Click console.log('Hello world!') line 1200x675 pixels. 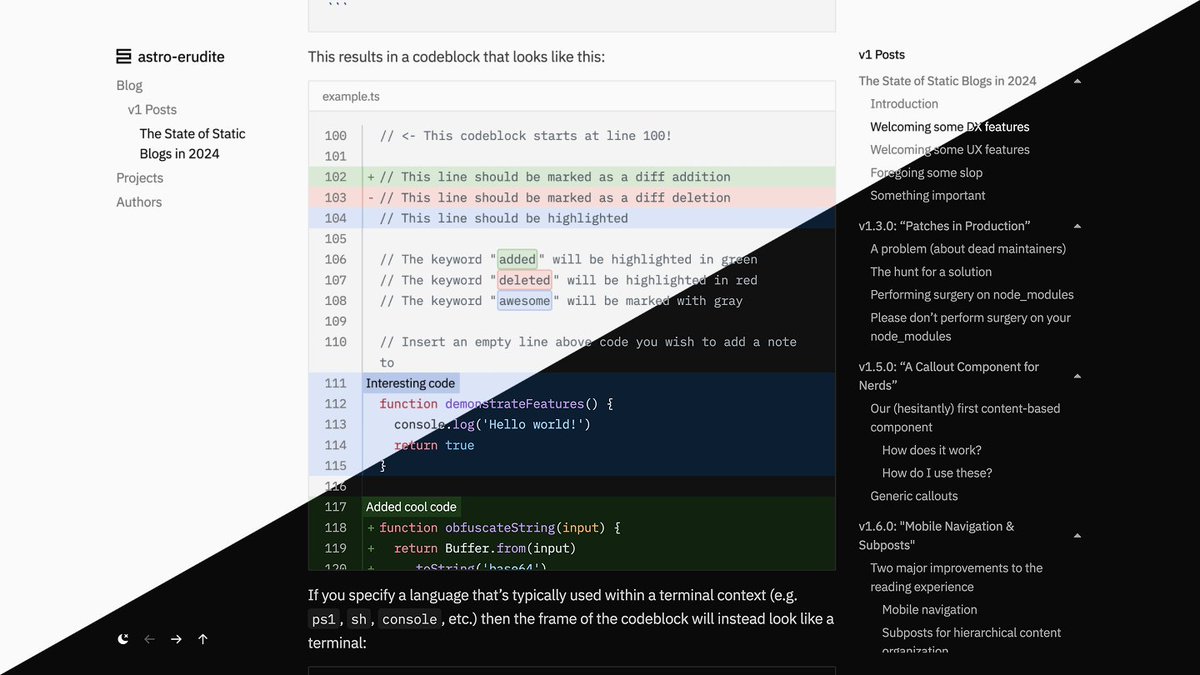pyautogui.click(x=492, y=425)
